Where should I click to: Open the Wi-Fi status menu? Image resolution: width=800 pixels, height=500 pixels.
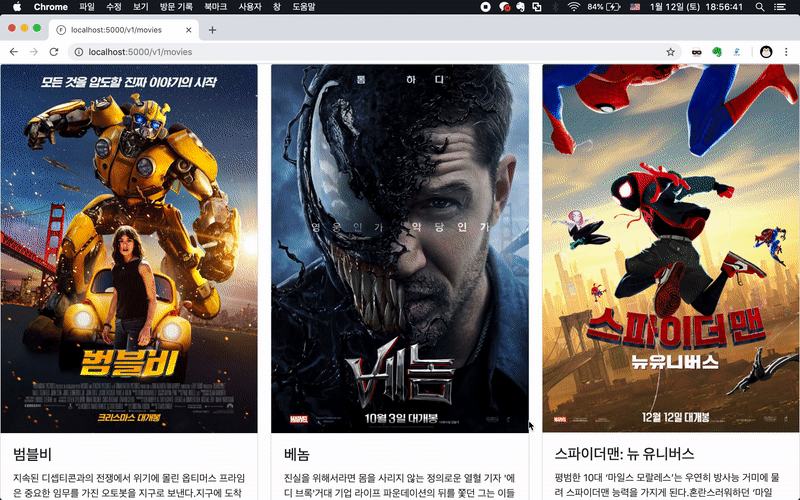coord(574,7)
